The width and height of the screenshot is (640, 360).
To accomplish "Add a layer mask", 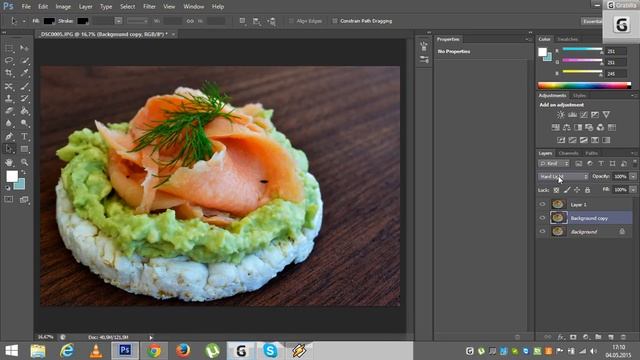I will coord(573,337).
